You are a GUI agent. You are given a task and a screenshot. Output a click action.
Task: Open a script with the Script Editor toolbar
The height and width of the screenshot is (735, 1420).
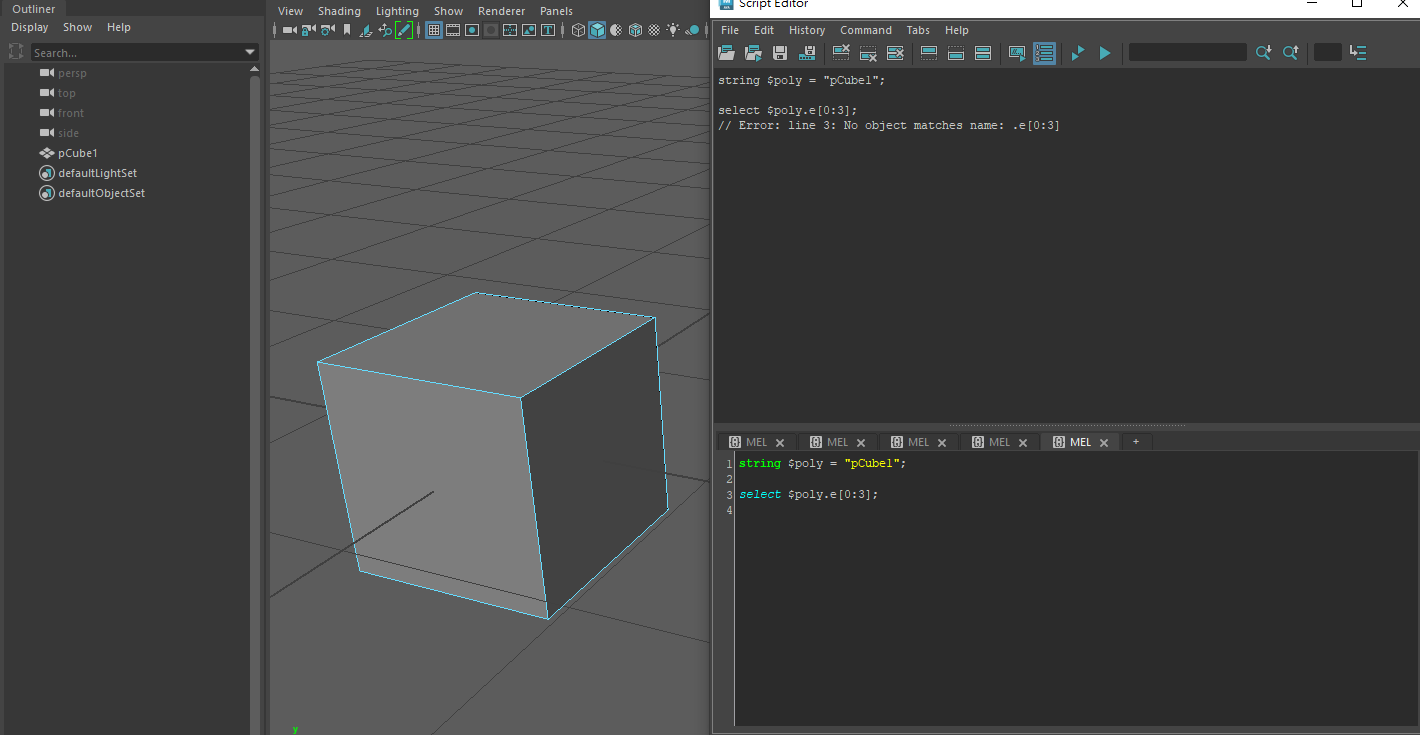pos(727,53)
